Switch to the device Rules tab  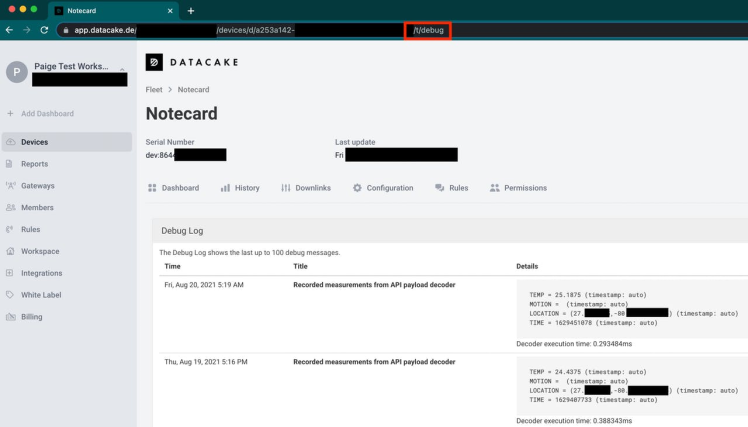pyautogui.click(x=452, y=188)
